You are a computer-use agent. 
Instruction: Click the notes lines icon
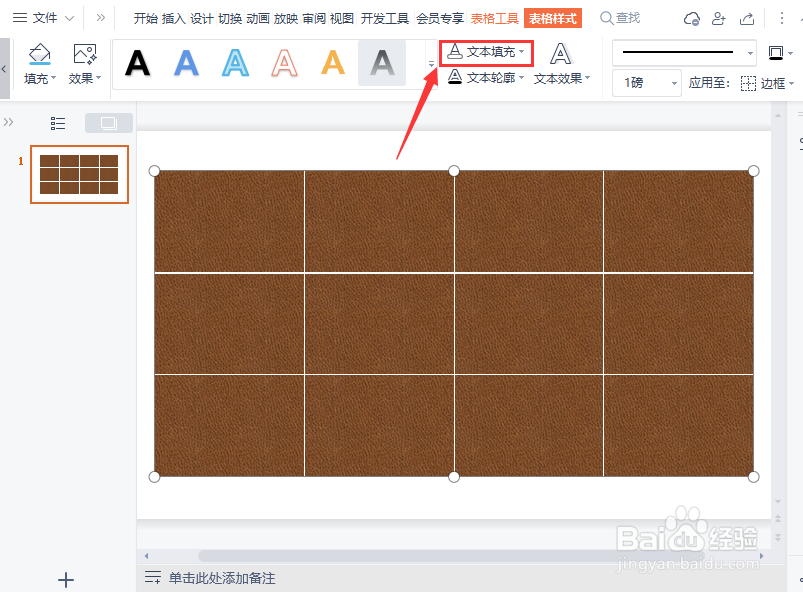coord(153,578)
